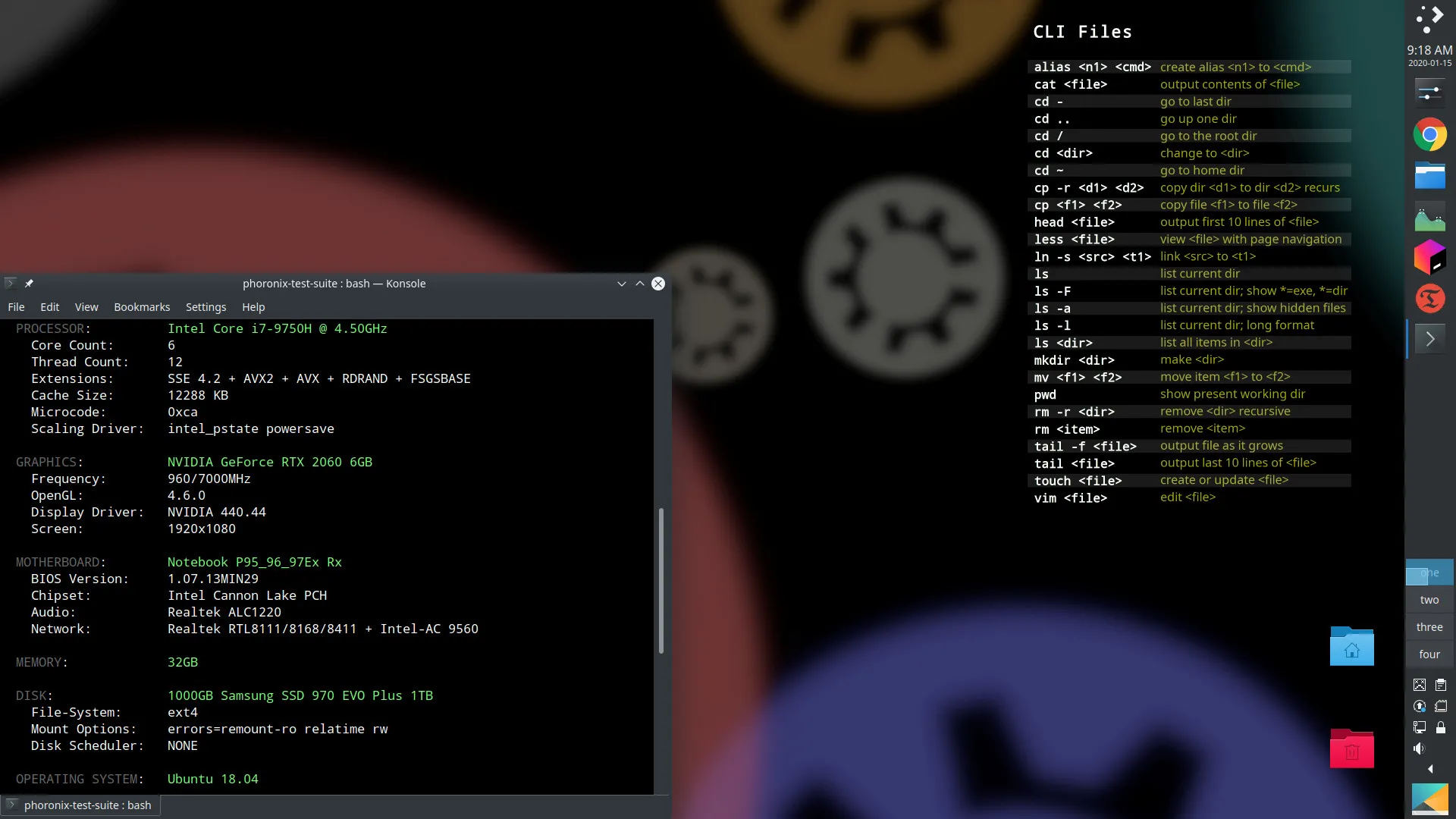This screenshot has width=1456, height=819.
Task: Open the Settings menu in Konsole
Action: [x=206, y=307]
